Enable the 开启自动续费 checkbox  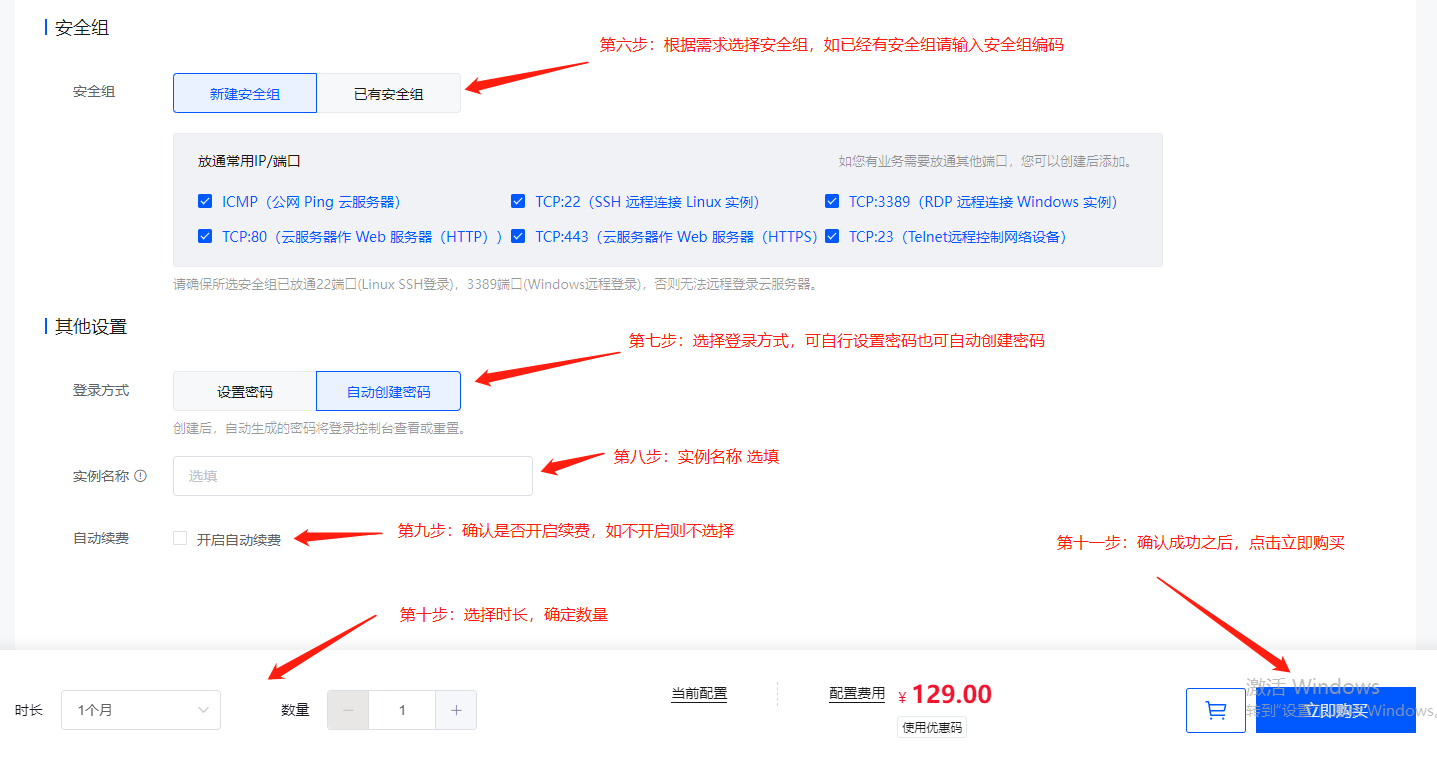tap(180, 538)
